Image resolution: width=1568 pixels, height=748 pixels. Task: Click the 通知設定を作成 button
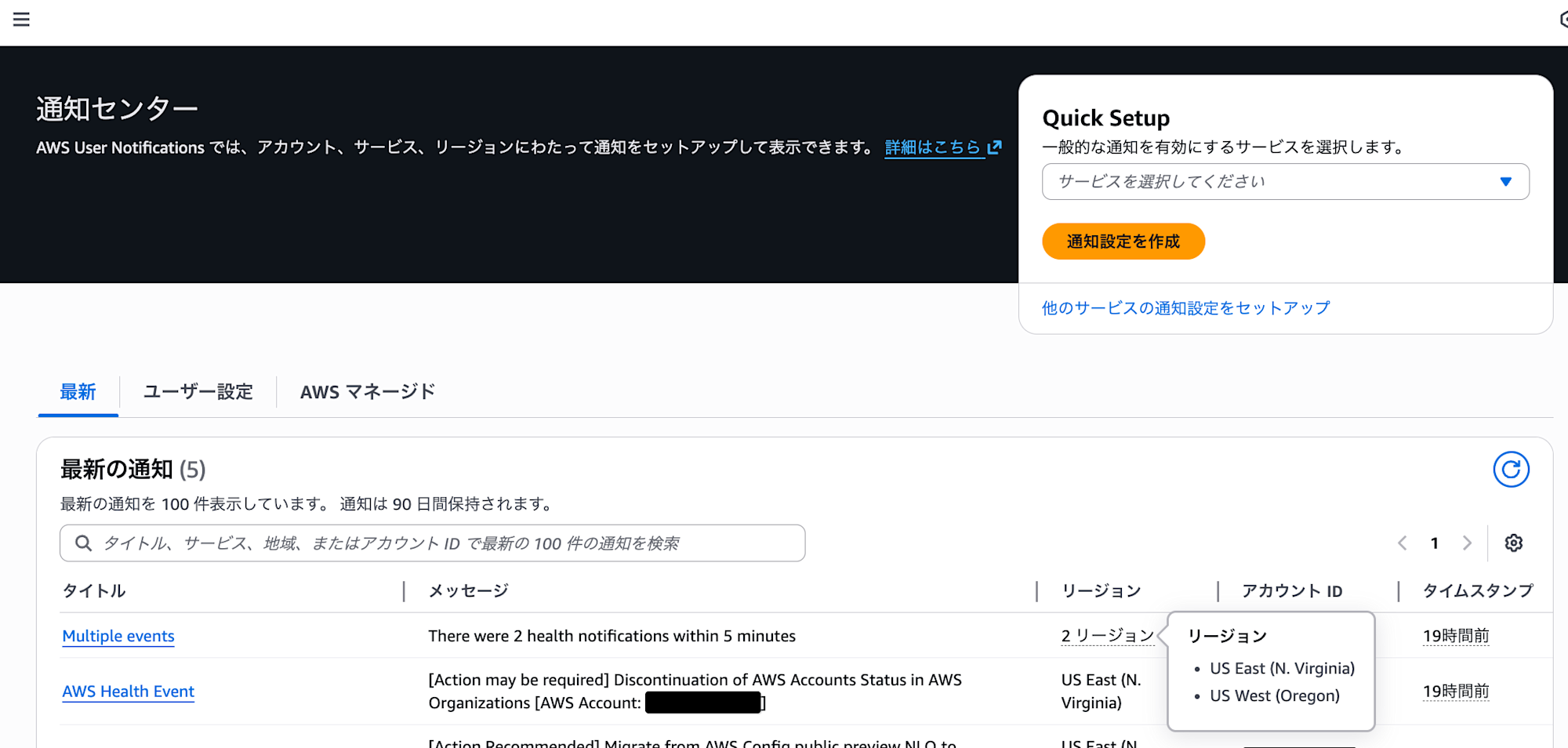pos(1123,241)
